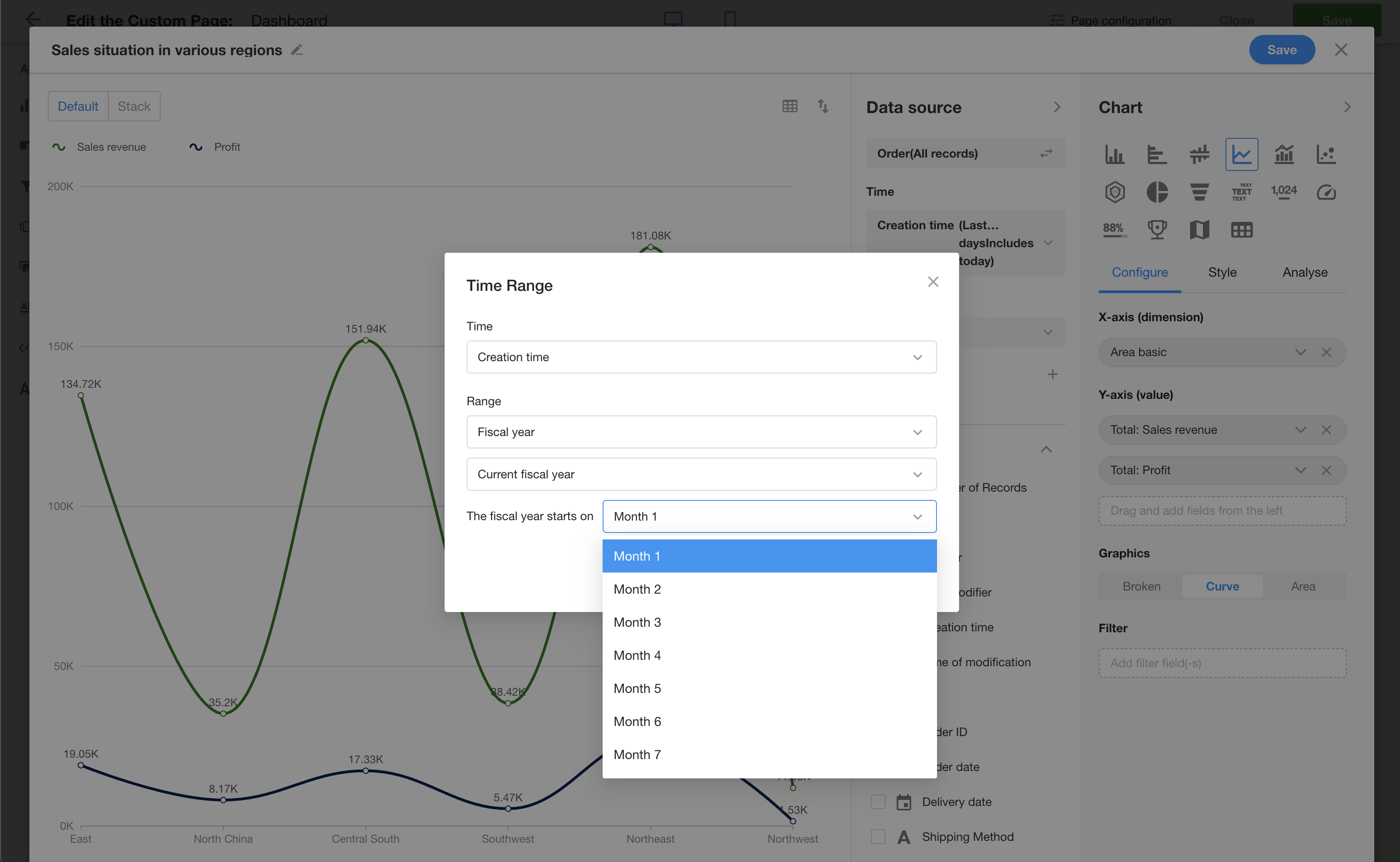Open the Configure tab

coord(1140,272)
